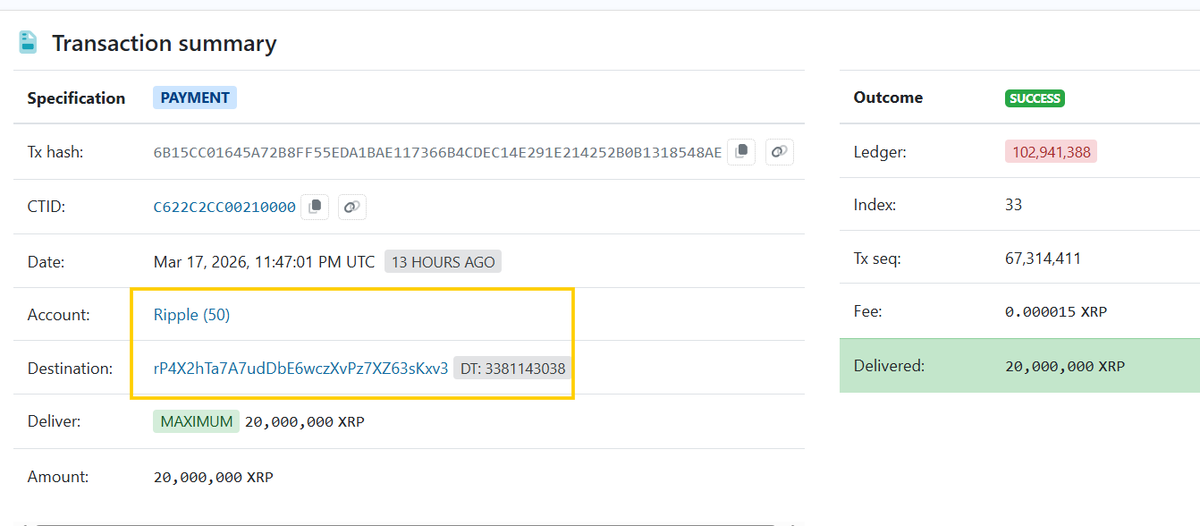Click the MAXIMUM deliver badge
The height and width of the screenshot is (526, 1200).
pos(196,422)
